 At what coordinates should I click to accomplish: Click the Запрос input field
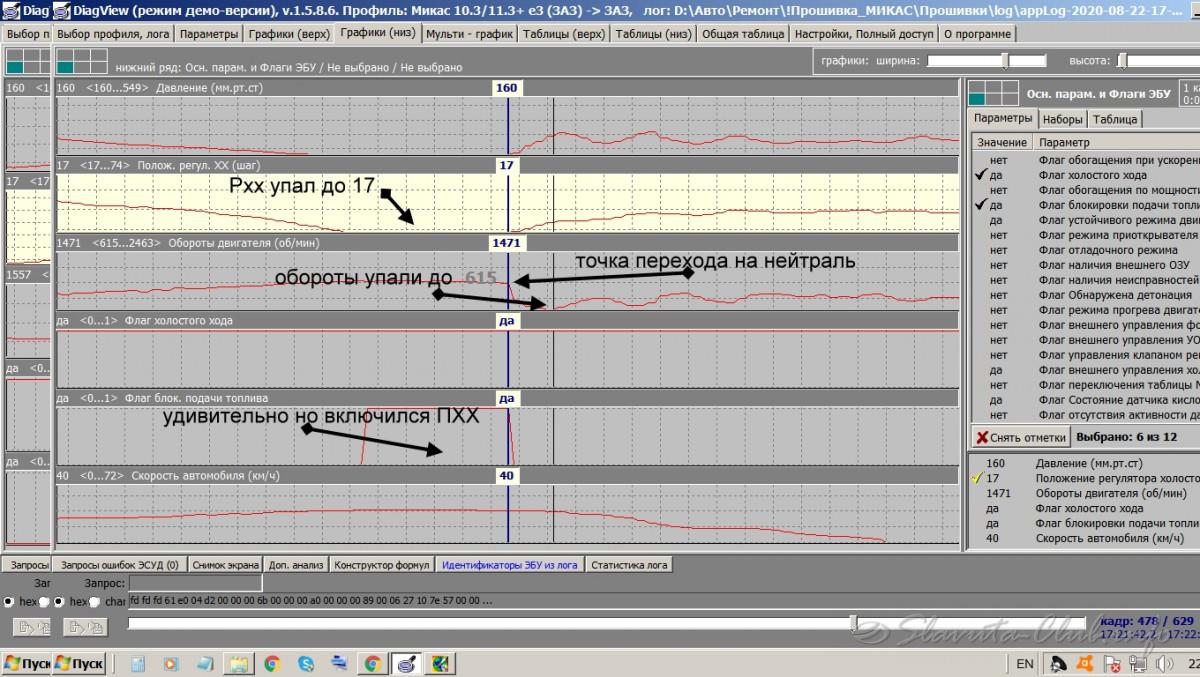tap(195, 582)
